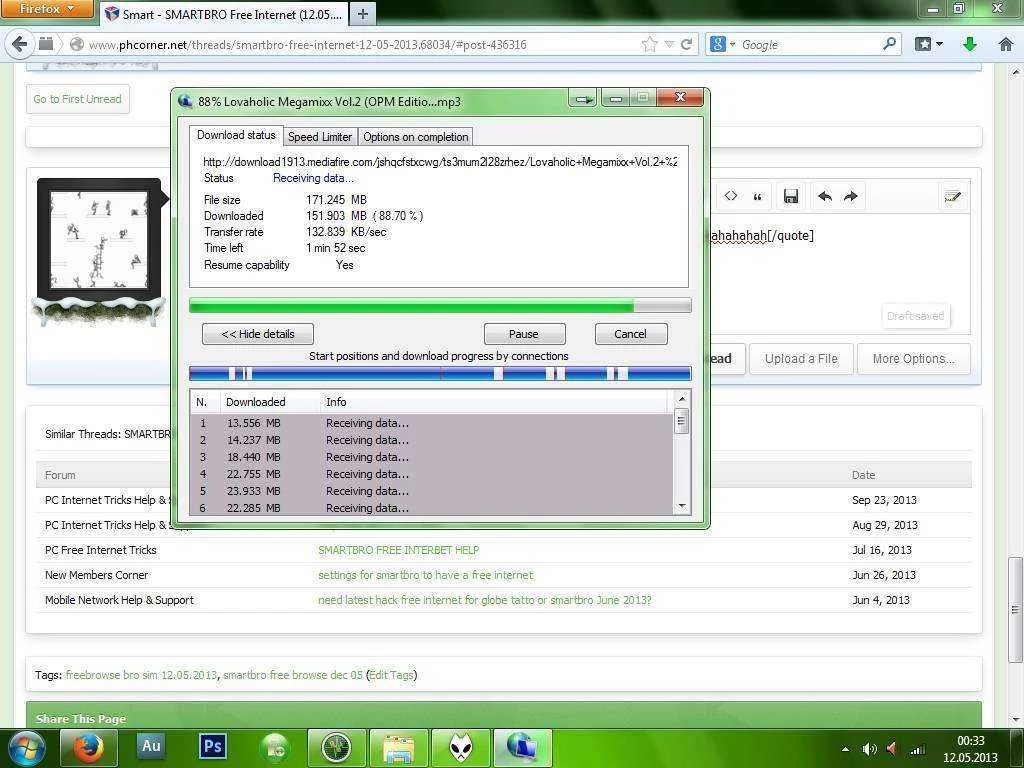Open the Firefox menu button
Image resolution: width=1024 pixels, height=768 pixels.
pyautogui.click(x=47, y=9)
